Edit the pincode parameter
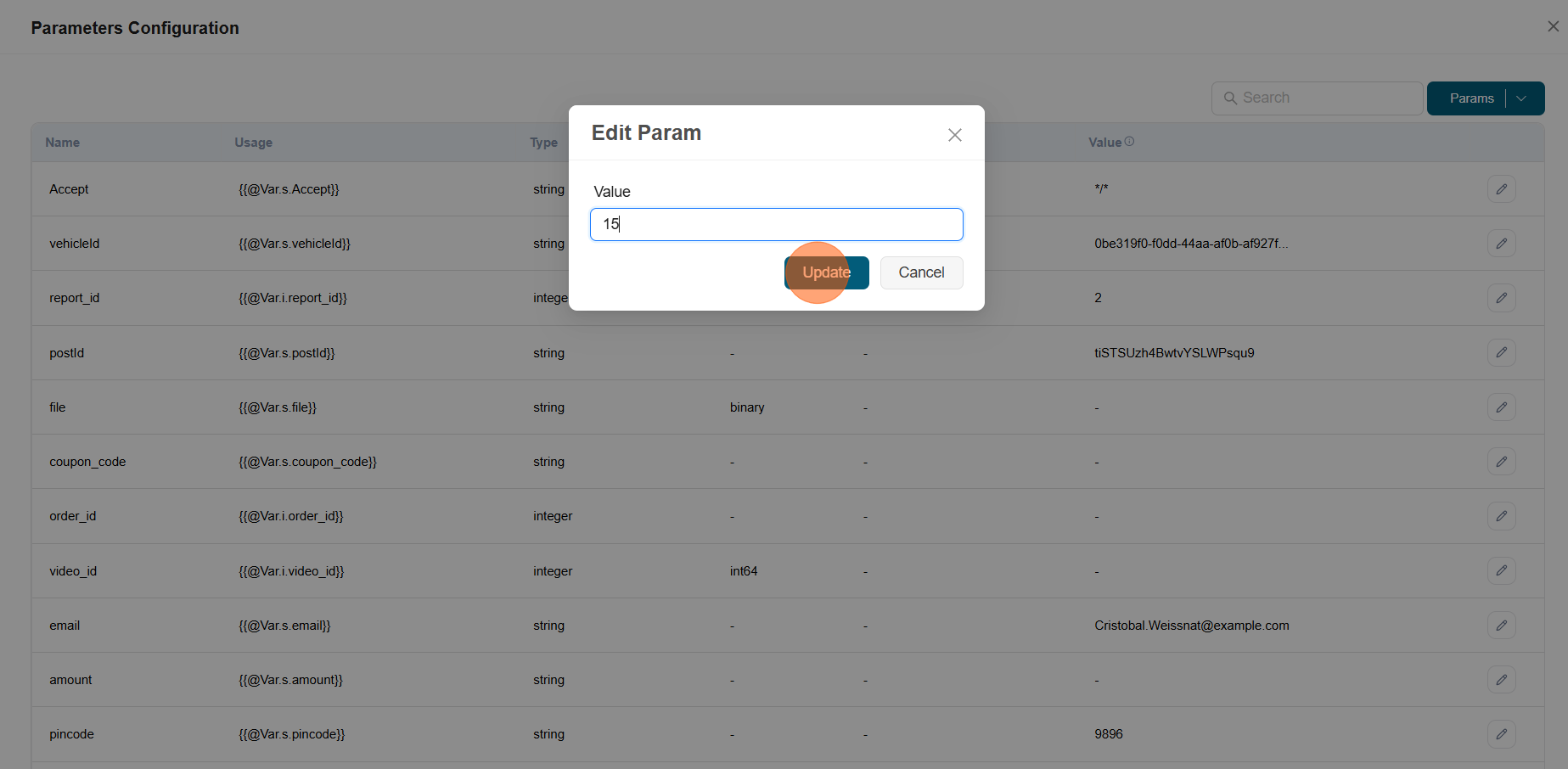1568x769 pixels. [1502, 733]
